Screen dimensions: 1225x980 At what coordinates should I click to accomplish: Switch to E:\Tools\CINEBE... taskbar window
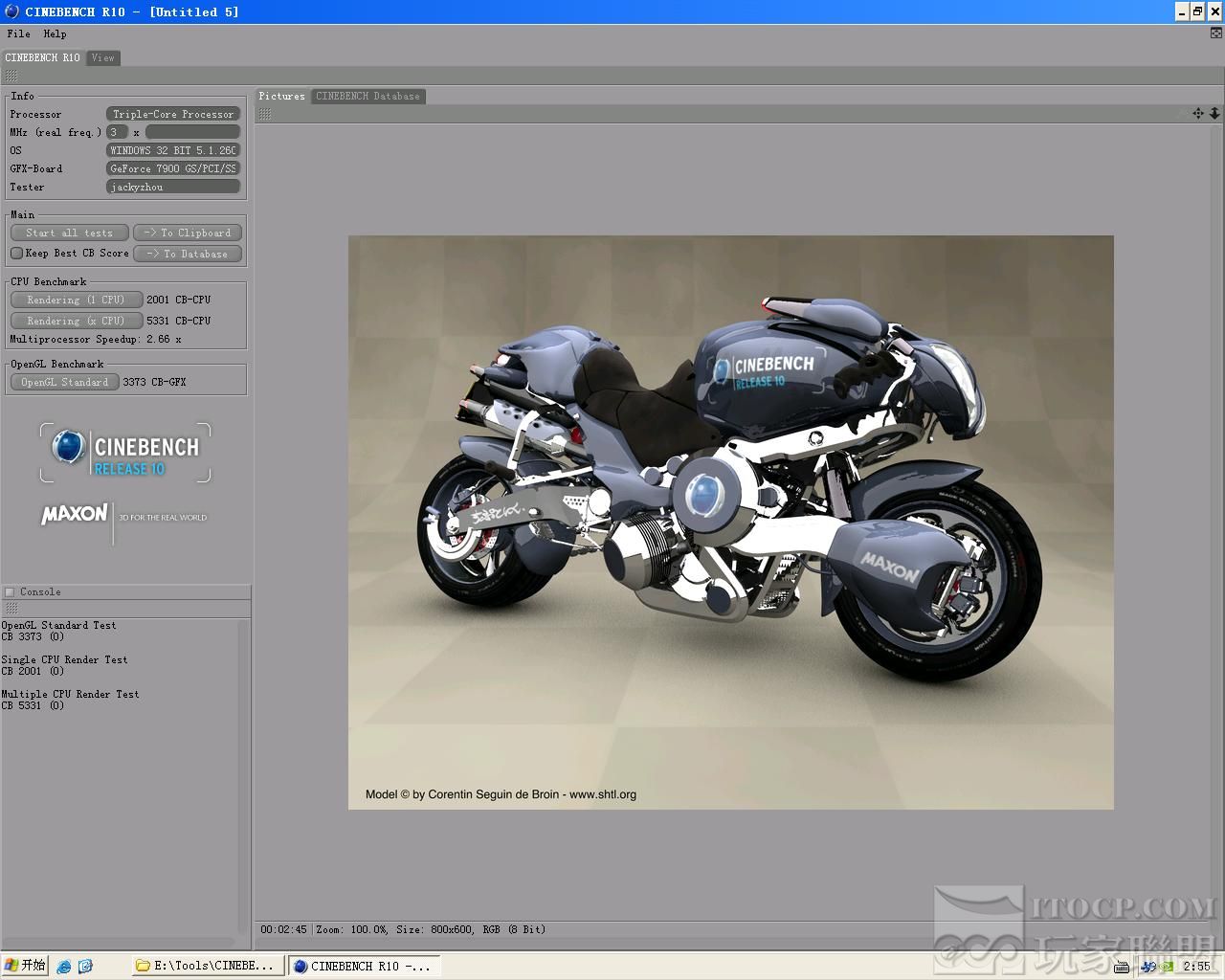click(208, 966)
